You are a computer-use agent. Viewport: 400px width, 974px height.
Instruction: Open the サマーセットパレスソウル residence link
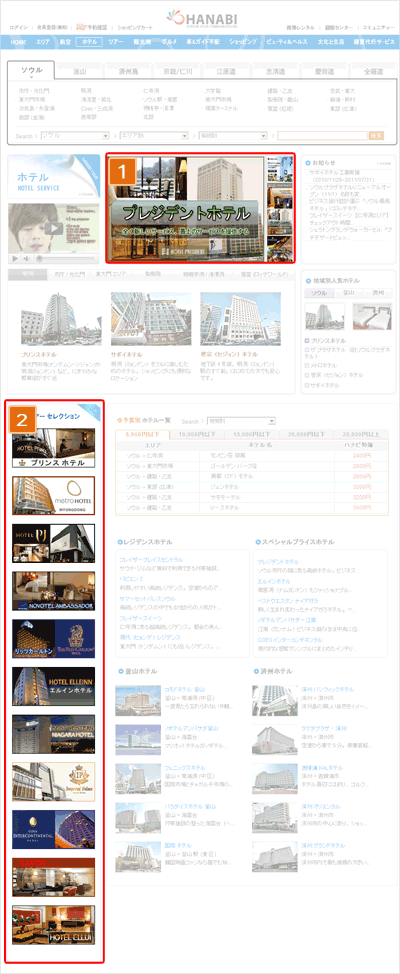(147, 598)
